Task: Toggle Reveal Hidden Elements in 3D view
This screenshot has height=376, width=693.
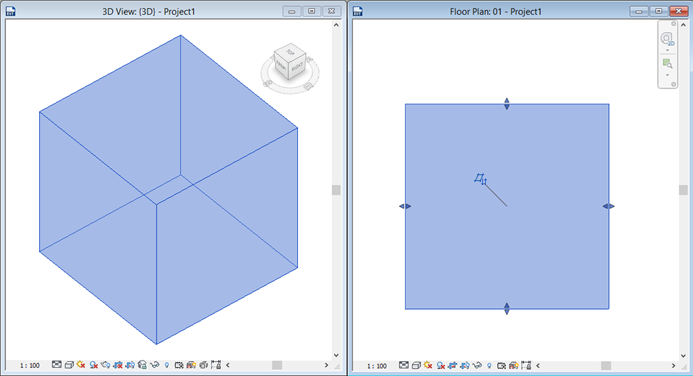Action: coord(167,365)
